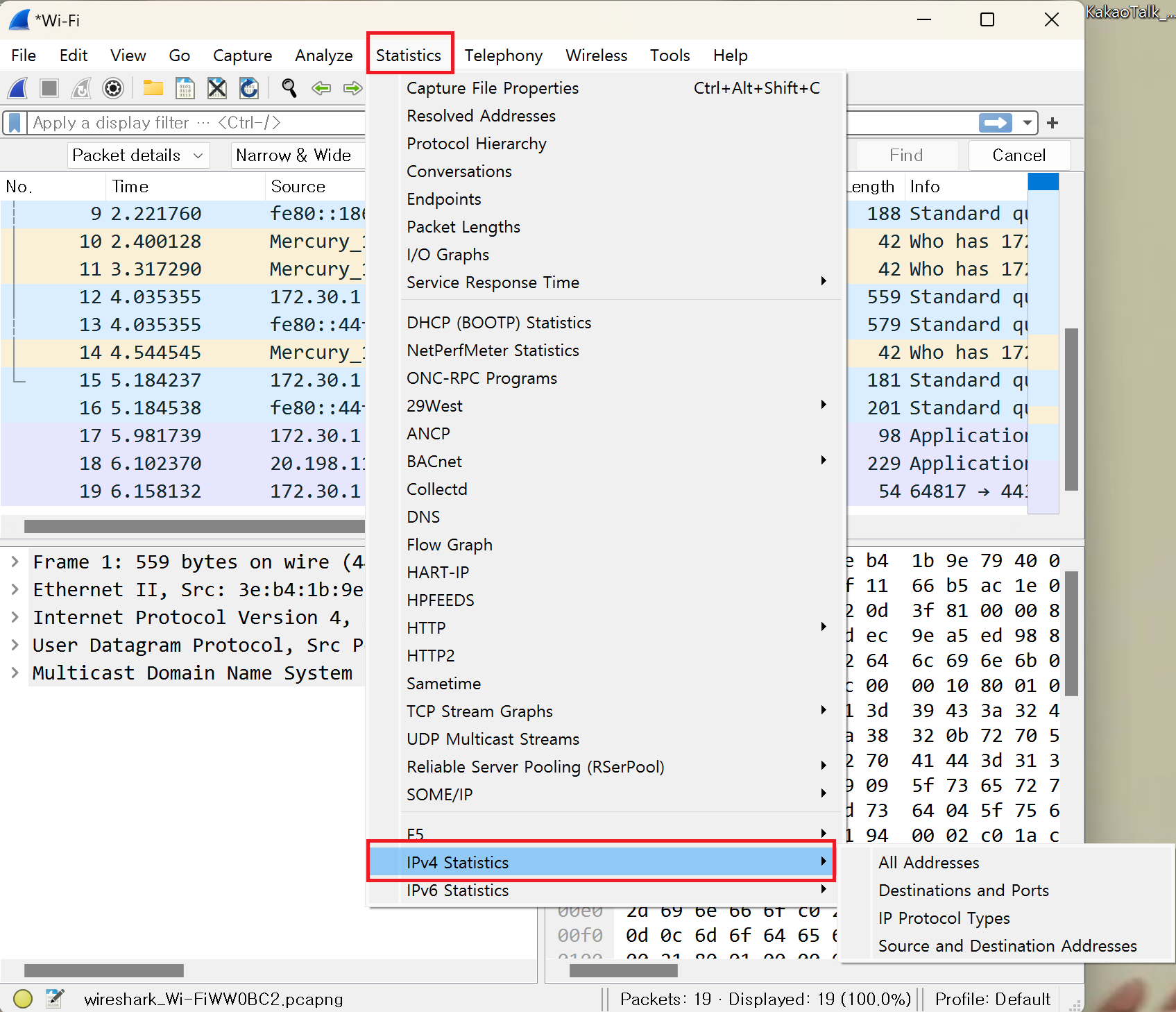Screen dimensions: 1176x1012
Task: Expand Ethernet II tree row
Action: pyautogui.click(x=15, y=589)
